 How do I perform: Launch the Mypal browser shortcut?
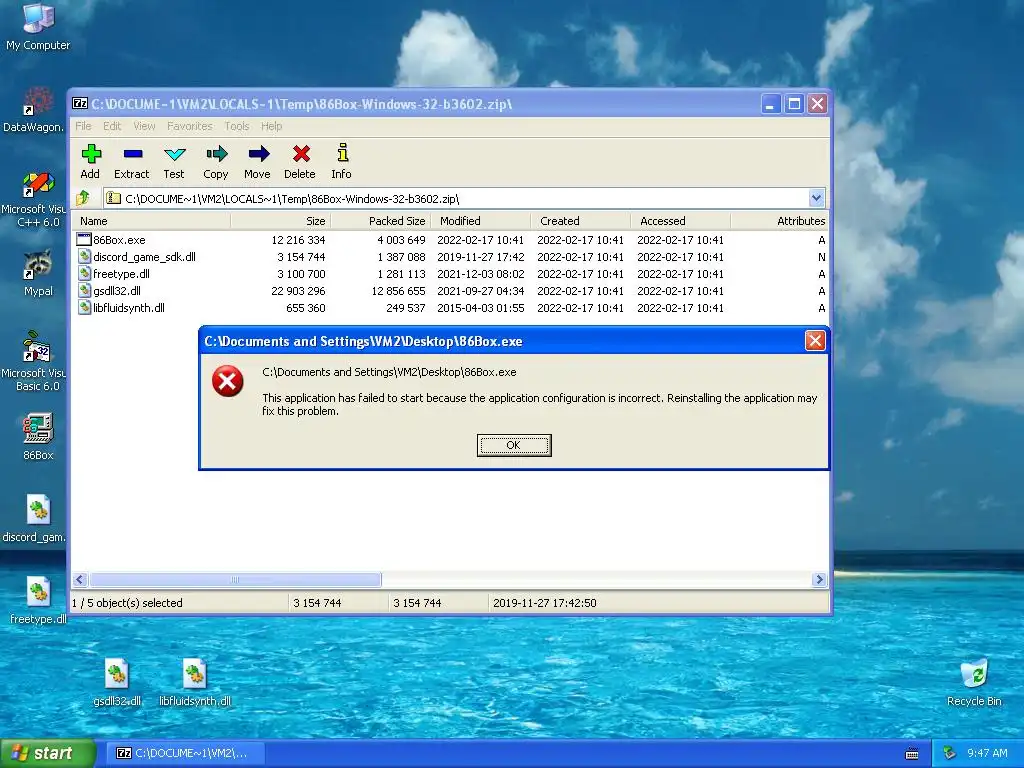(x=38, y=273)
